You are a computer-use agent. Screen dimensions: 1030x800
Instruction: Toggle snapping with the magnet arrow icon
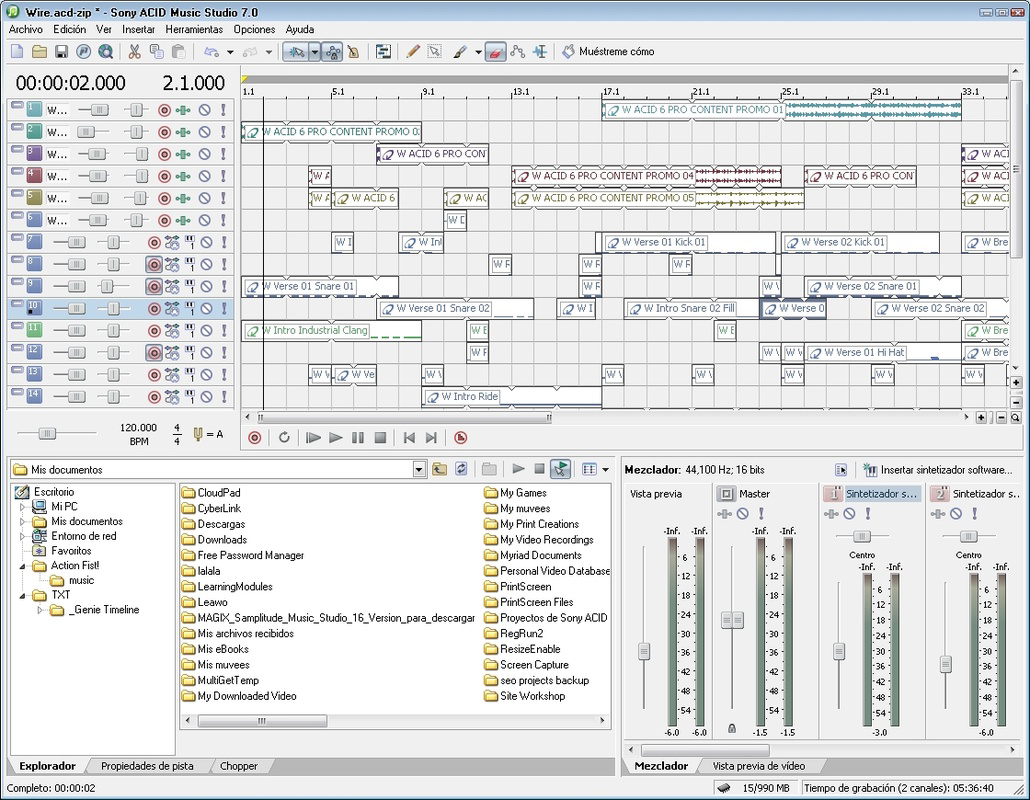click(296, 51)
